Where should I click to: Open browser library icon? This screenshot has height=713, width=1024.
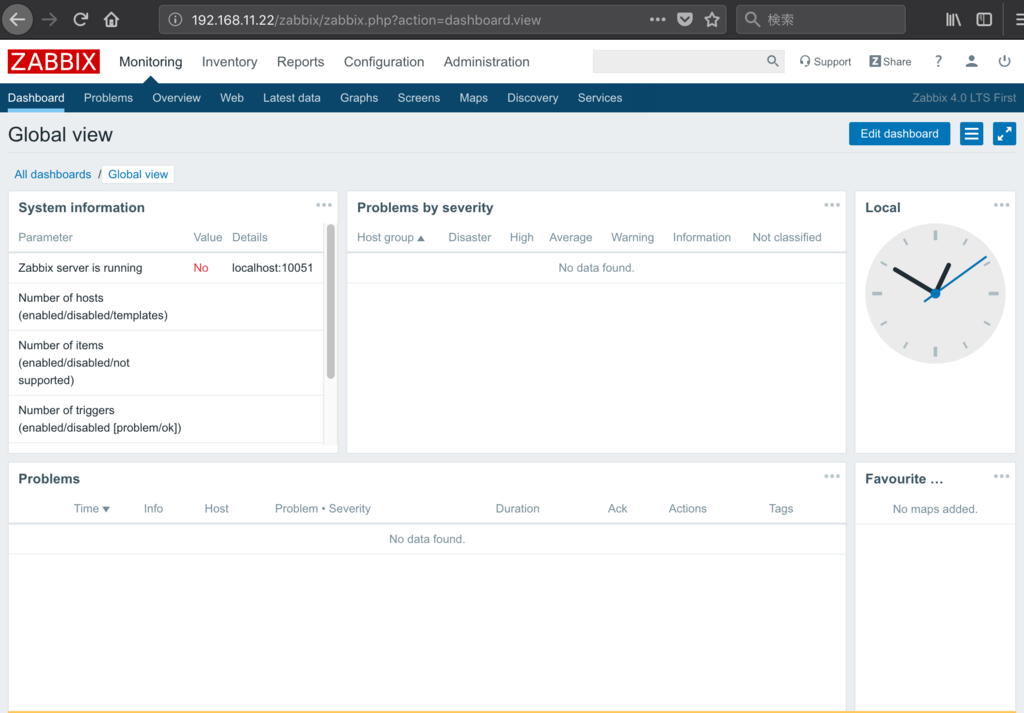pyautogui.click(x=953, y=20)
